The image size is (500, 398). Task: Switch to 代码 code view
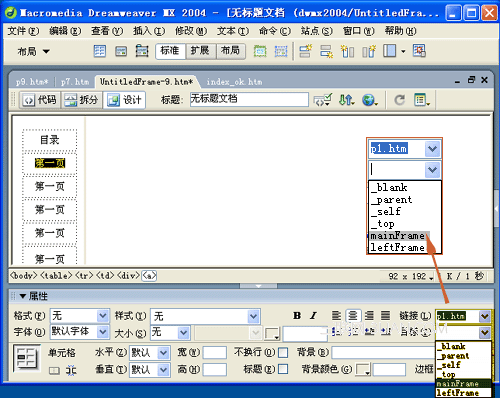click(40, 100)
